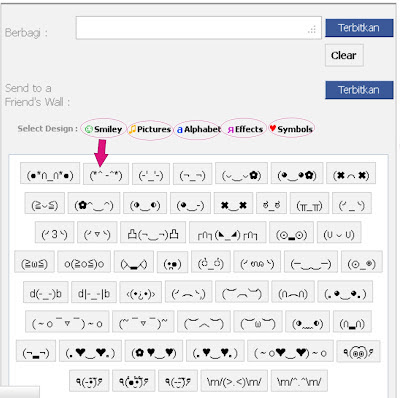Viewport: 400px width, 398px height.
Task: Switch to the Effects tab
Action: click(x=244, y=129)
